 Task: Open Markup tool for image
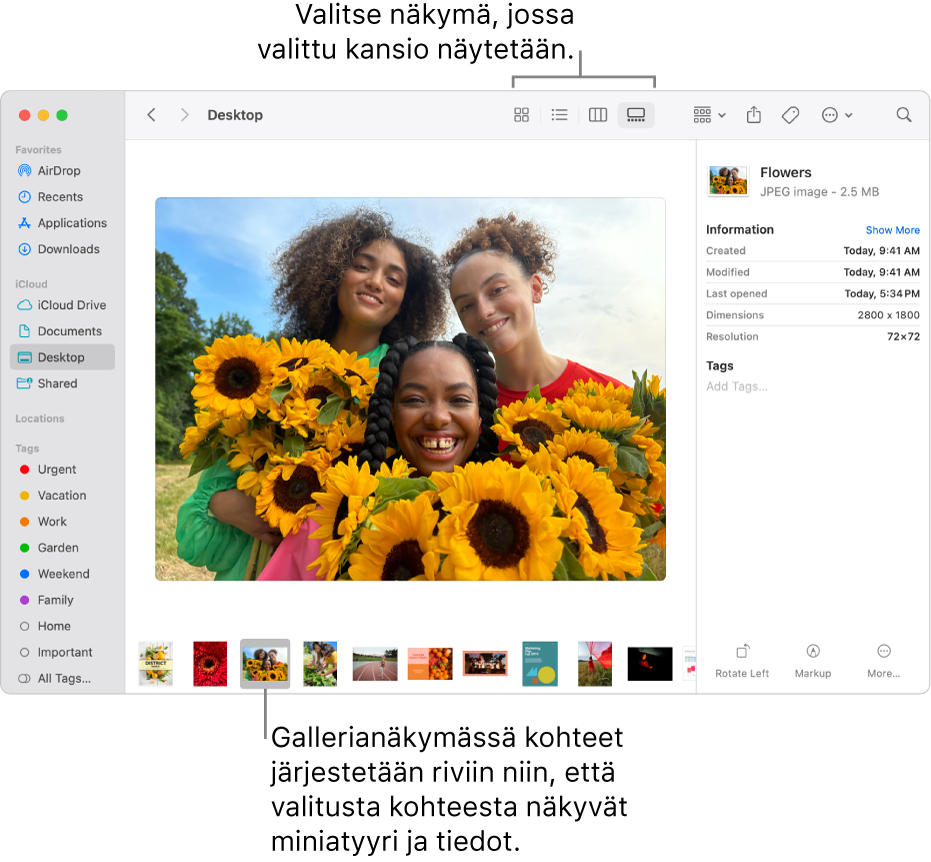click(x=813, y=651)
